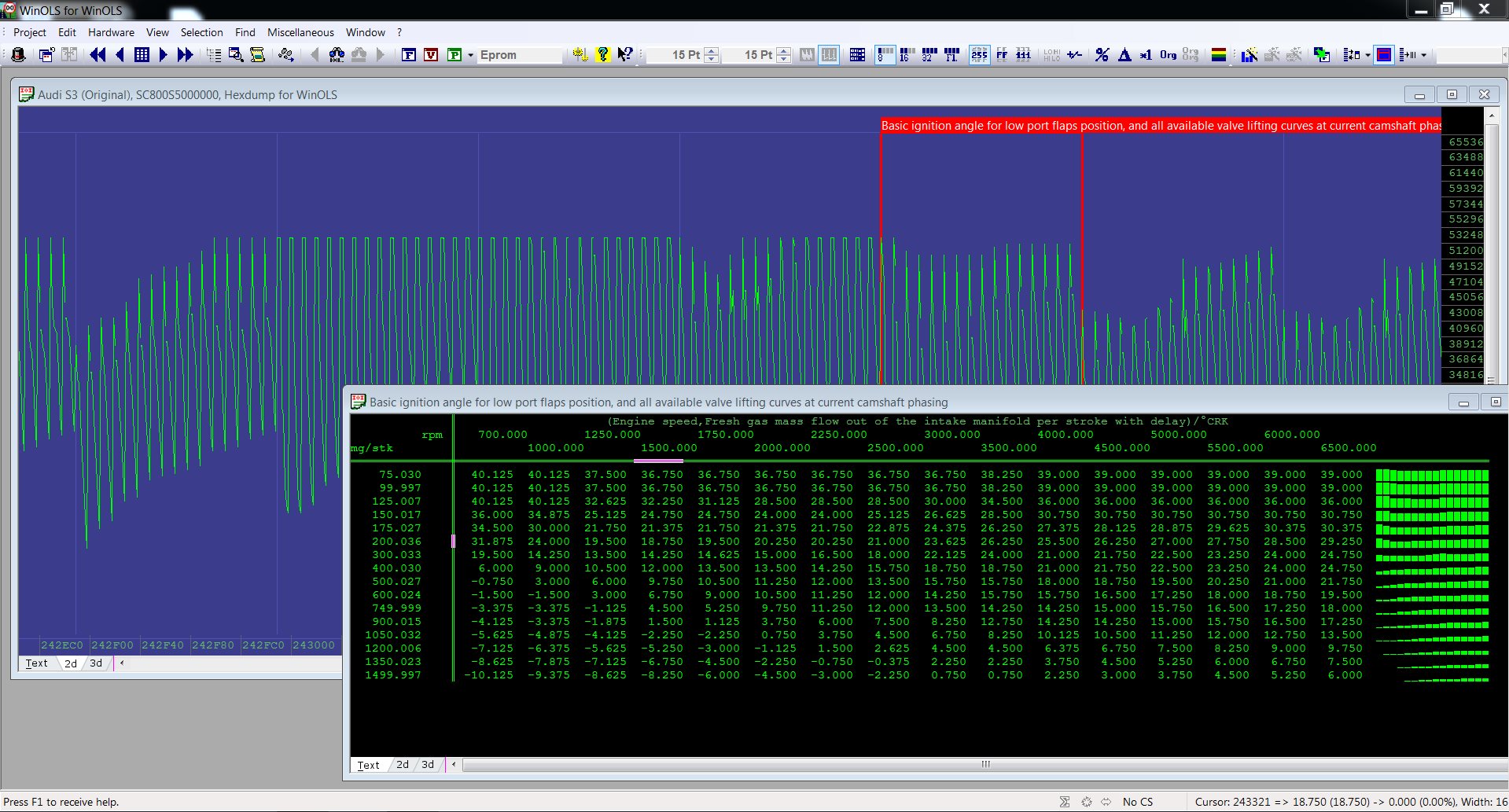
Task: Click the Org original values icon
Action: coord(1168,54)
